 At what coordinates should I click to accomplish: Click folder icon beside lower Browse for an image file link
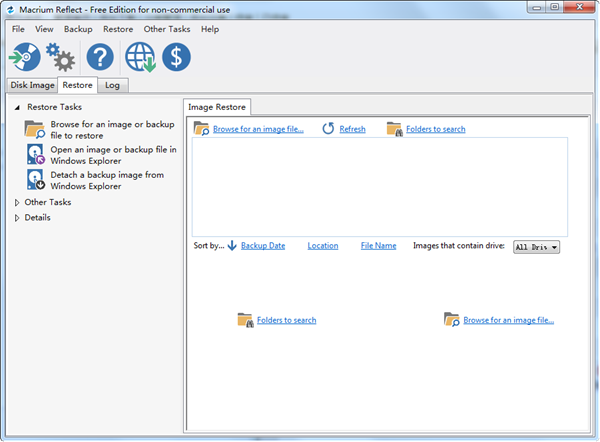click(452, 320)
